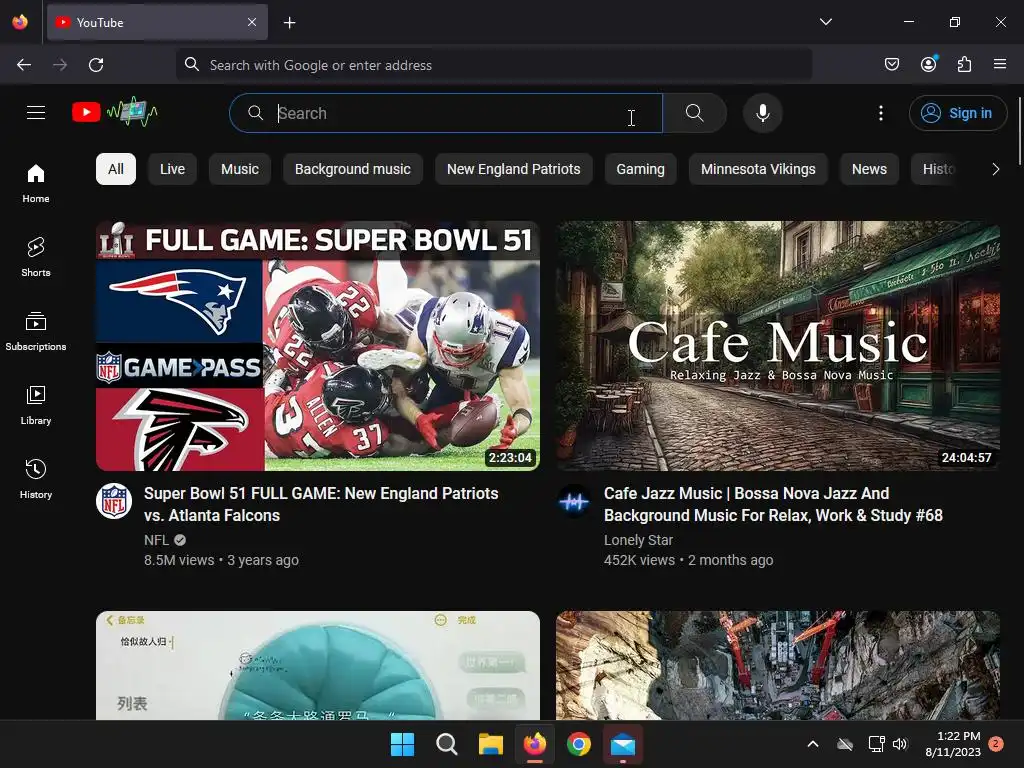The width and height of the screenshot is (1024, 768).
Task: Open Windows taskbar search
Action: 447,744
